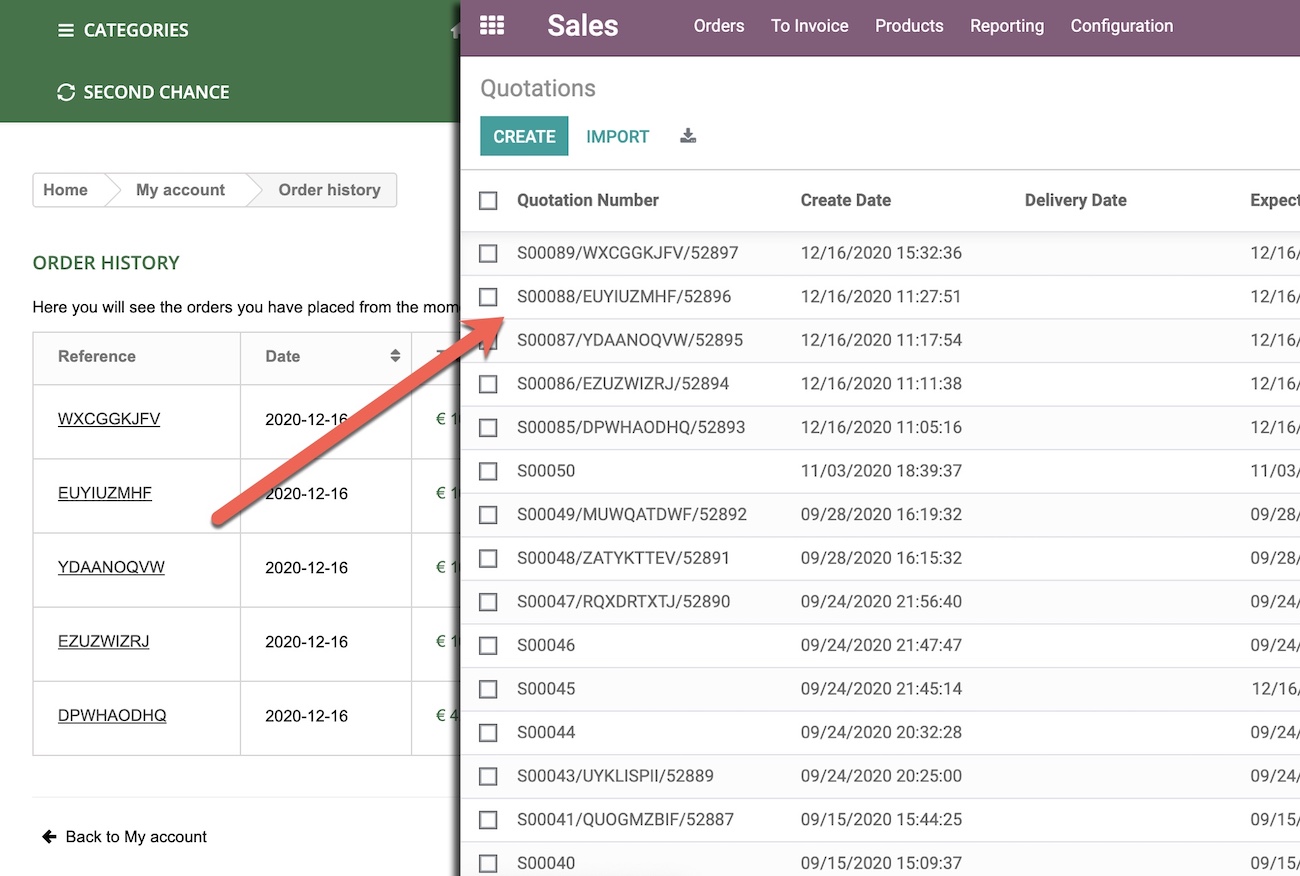This screenshot has width=1300, height=876.
Task: Tick the checkbox for S00043/UYKLISPII/52889
Action: [488, 776]
